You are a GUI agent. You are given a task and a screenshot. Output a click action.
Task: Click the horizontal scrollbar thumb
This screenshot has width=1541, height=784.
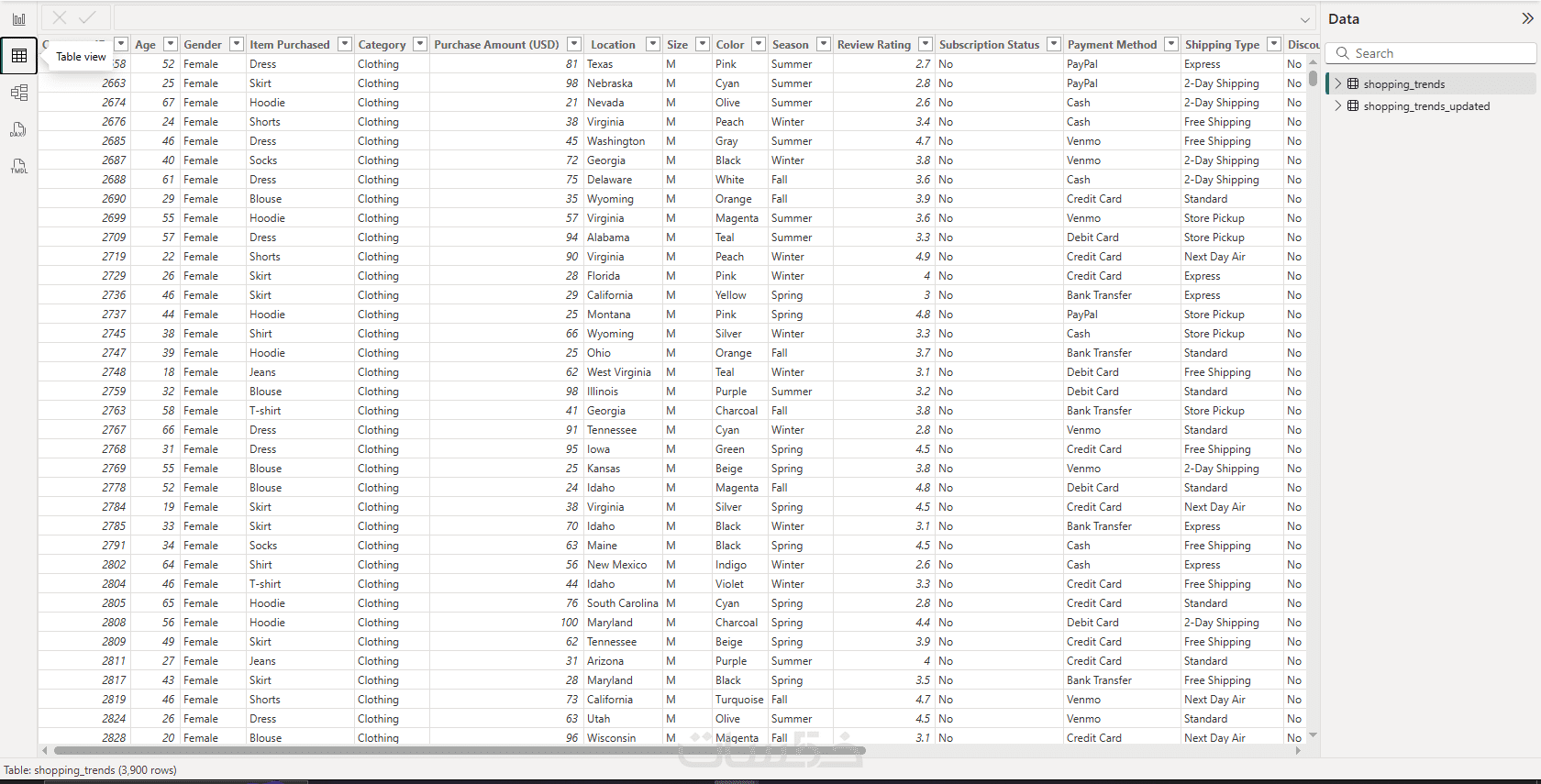459,750
